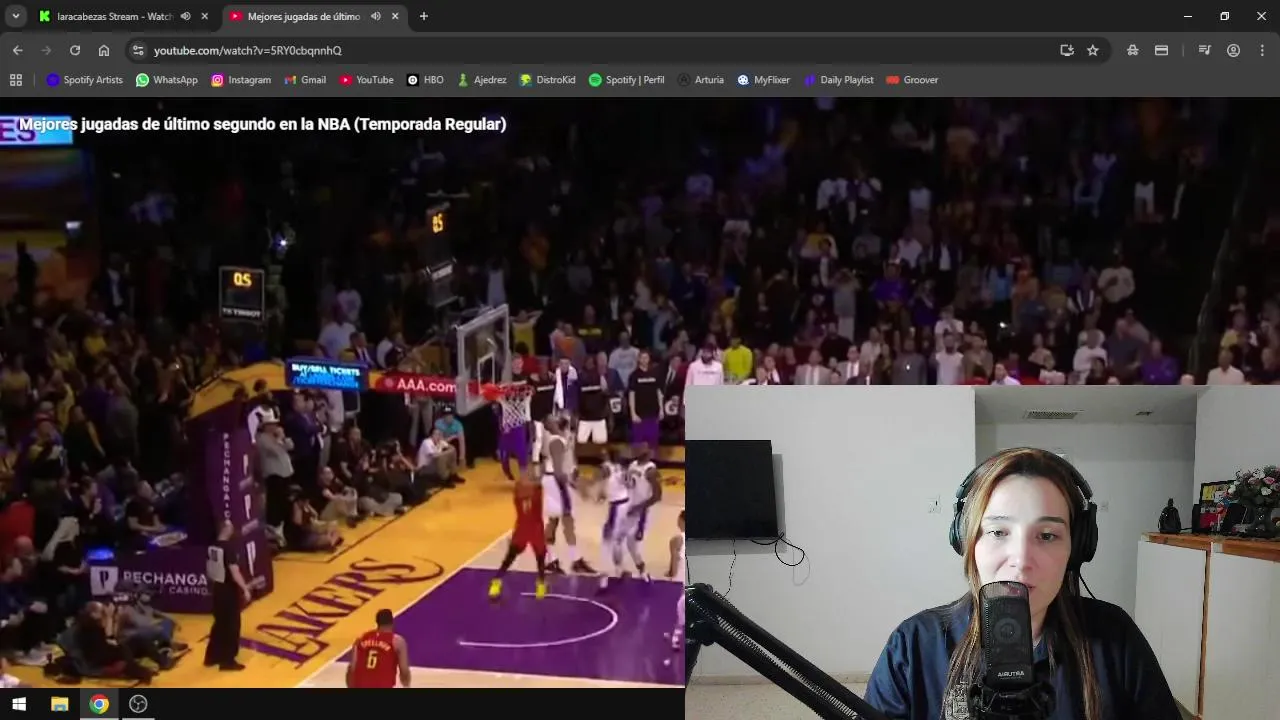Open the wallet card toolbar icon

click(1161, 50)
